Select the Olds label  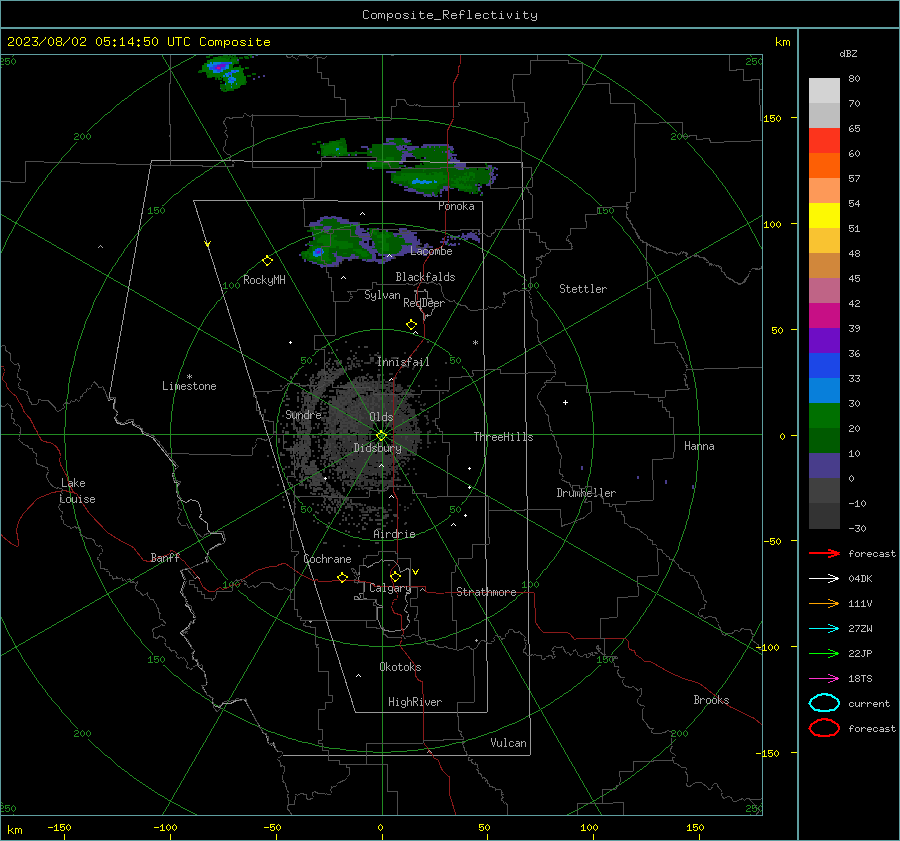point(381,417)
